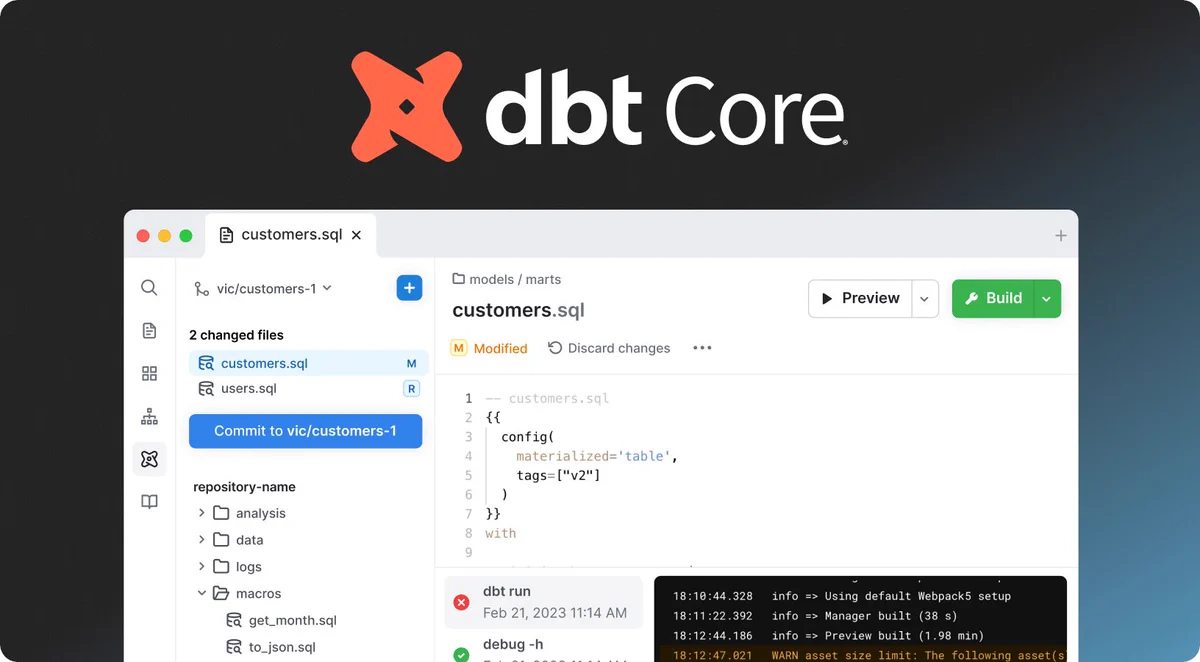Click the Preview built (1.98 min) log line
The width and height of the screenshot is (1200, 662).
pyautogui.click(x=828, y=636)
